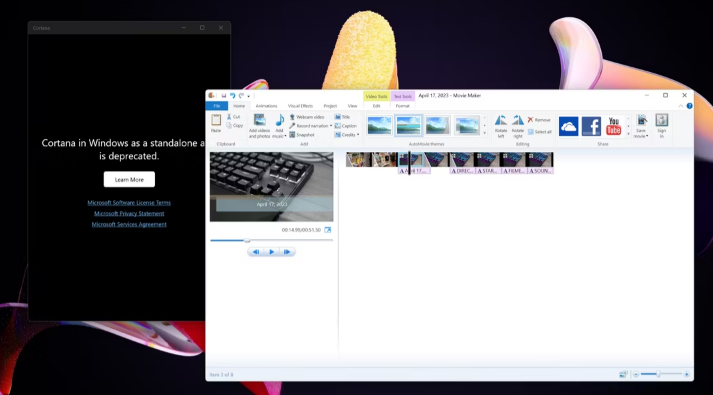Expand the AutoMovie themes gallery

click(x=484, y=133)
